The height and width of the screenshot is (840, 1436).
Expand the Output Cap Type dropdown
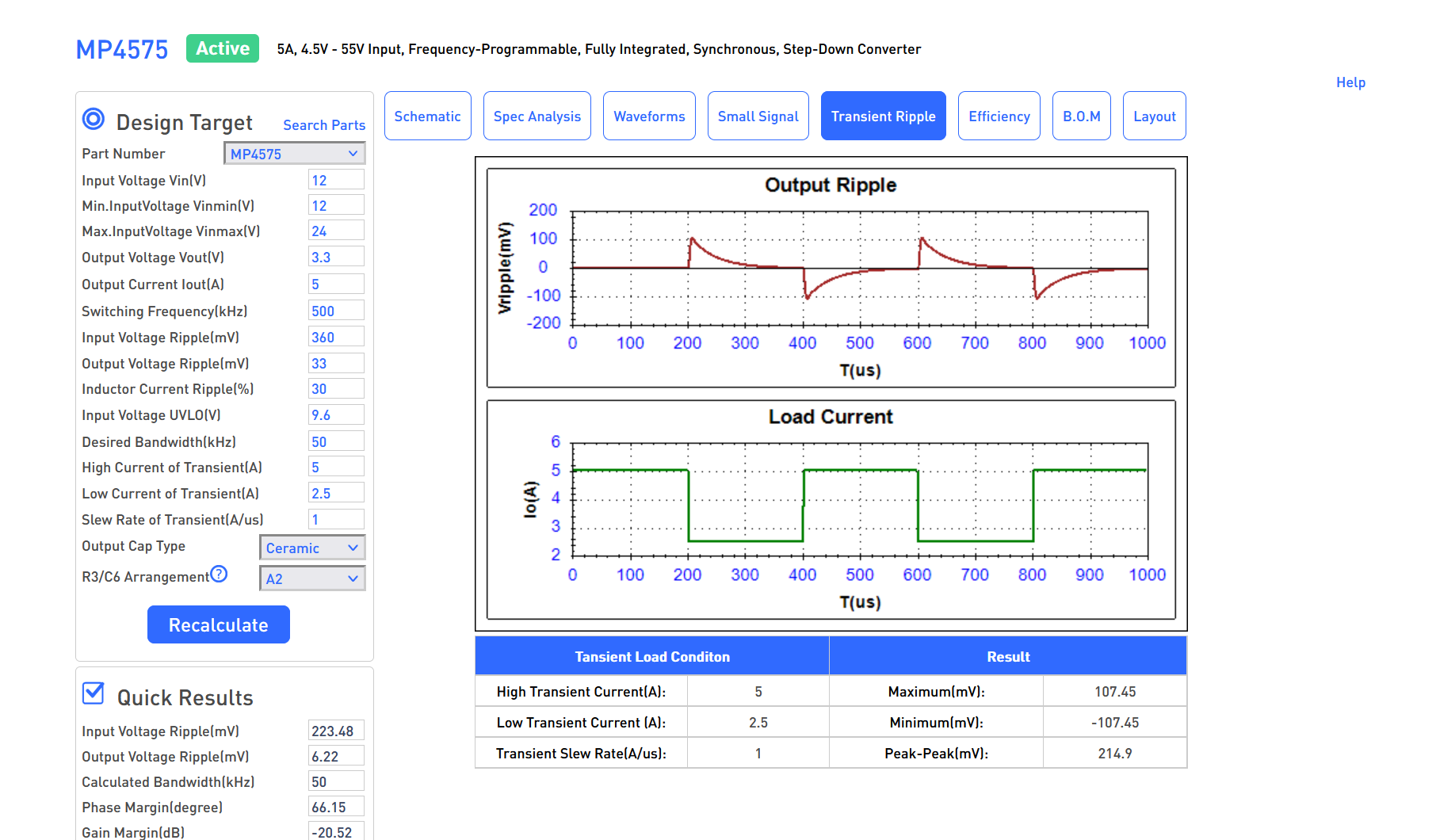312,548
